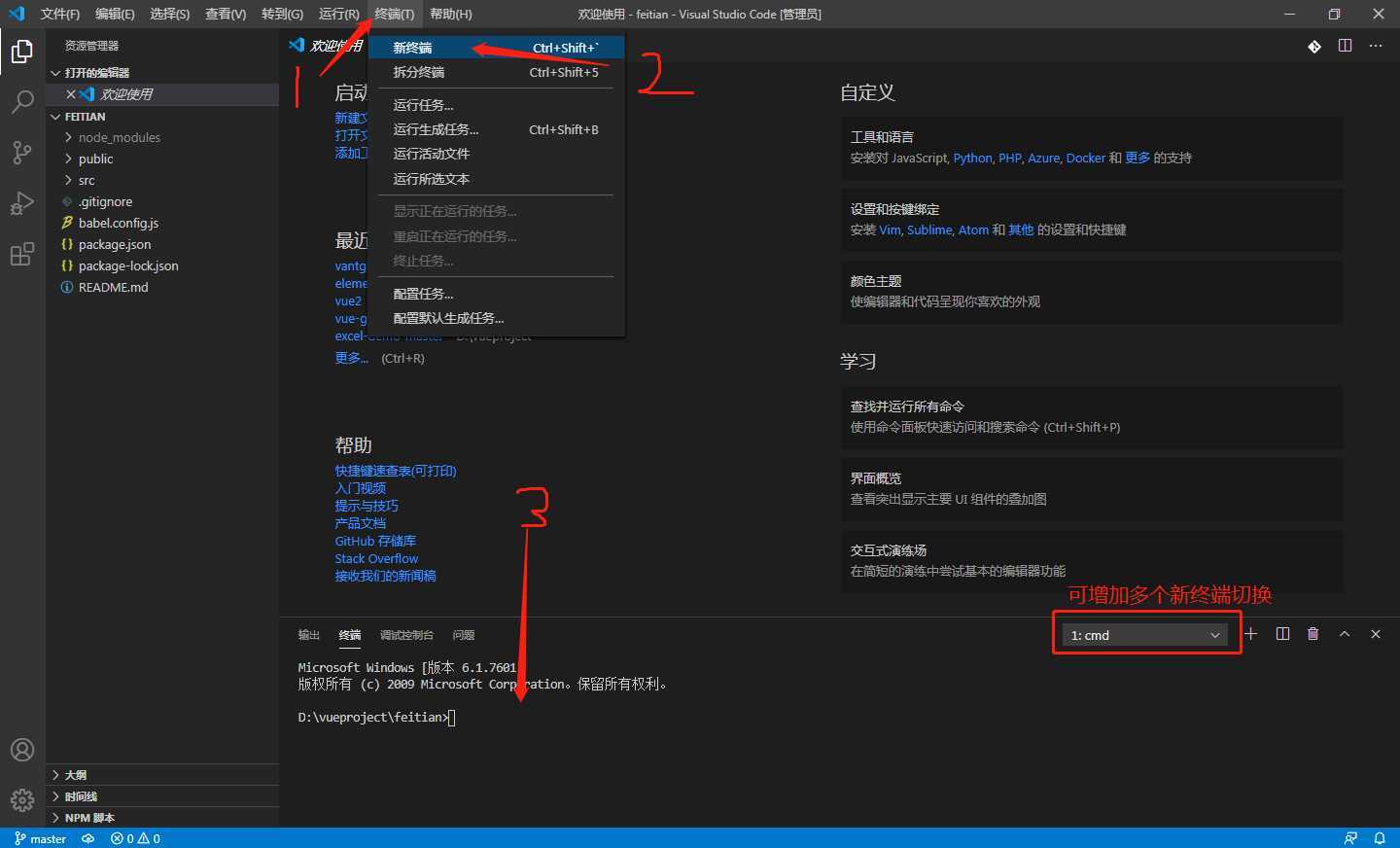
Task: Close the 欢迎使用 open editor entry
Action: tap(71, 94)
